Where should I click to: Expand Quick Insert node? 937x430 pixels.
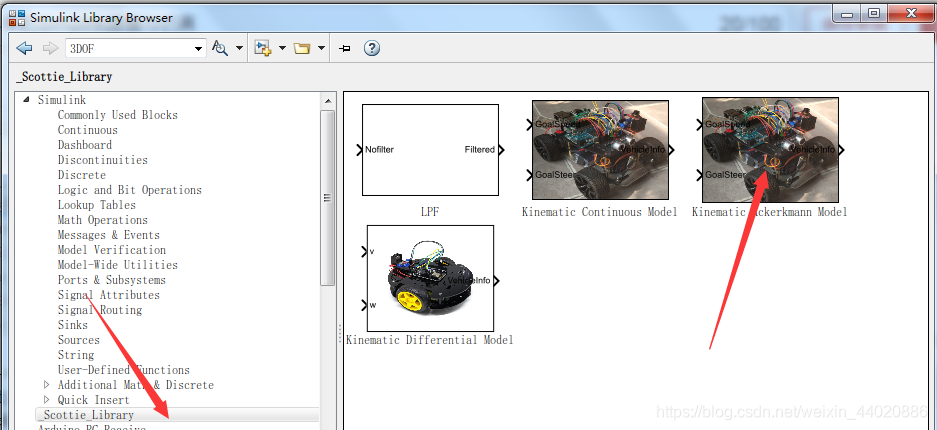(47, 399)
